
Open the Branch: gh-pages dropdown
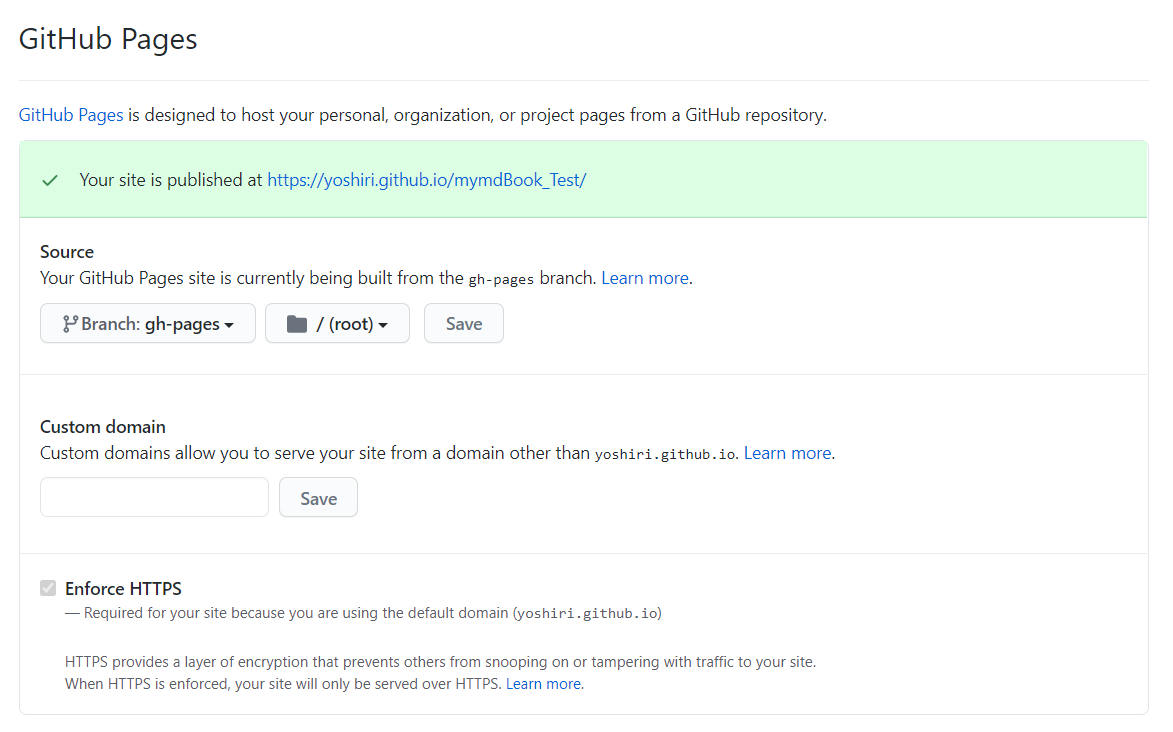point(148,323)
